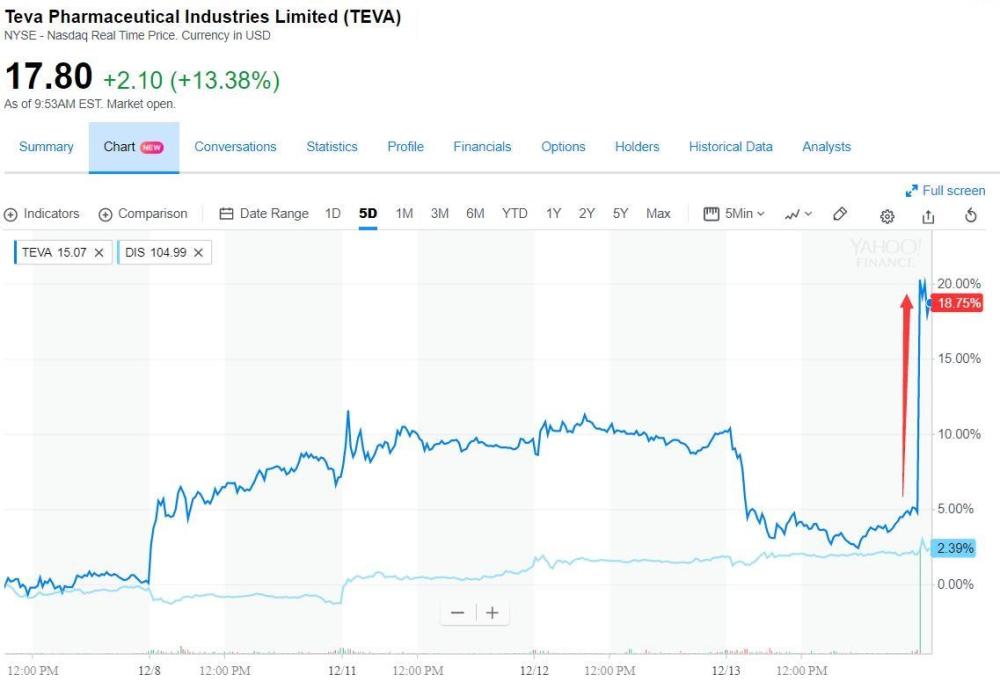Go to the Analysts tab
1000x682 pixels.
827,147
